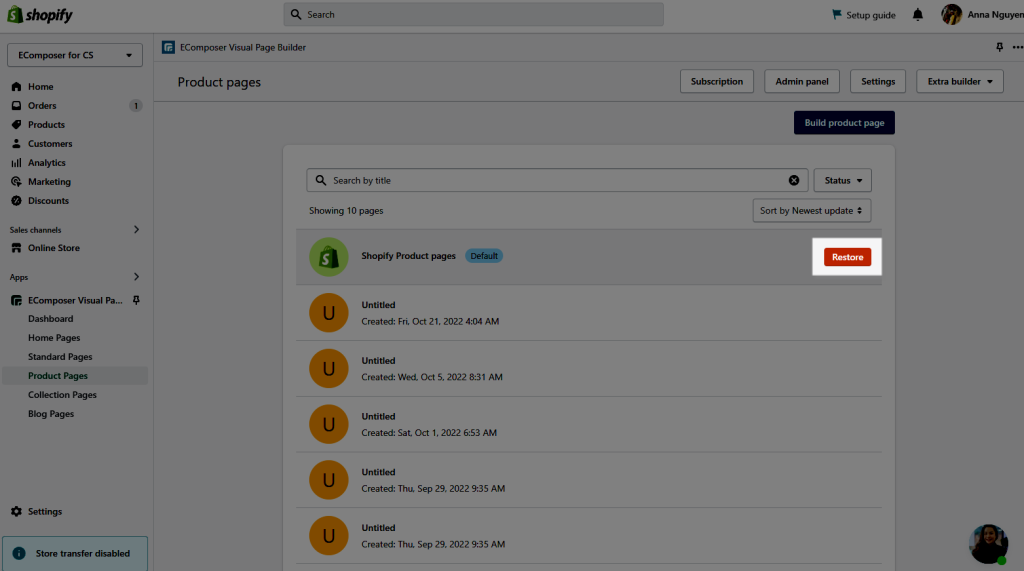Click the Settings gear icon in sidebar
The width and height of the screenshot is (1024, 571).
point(16,512)
